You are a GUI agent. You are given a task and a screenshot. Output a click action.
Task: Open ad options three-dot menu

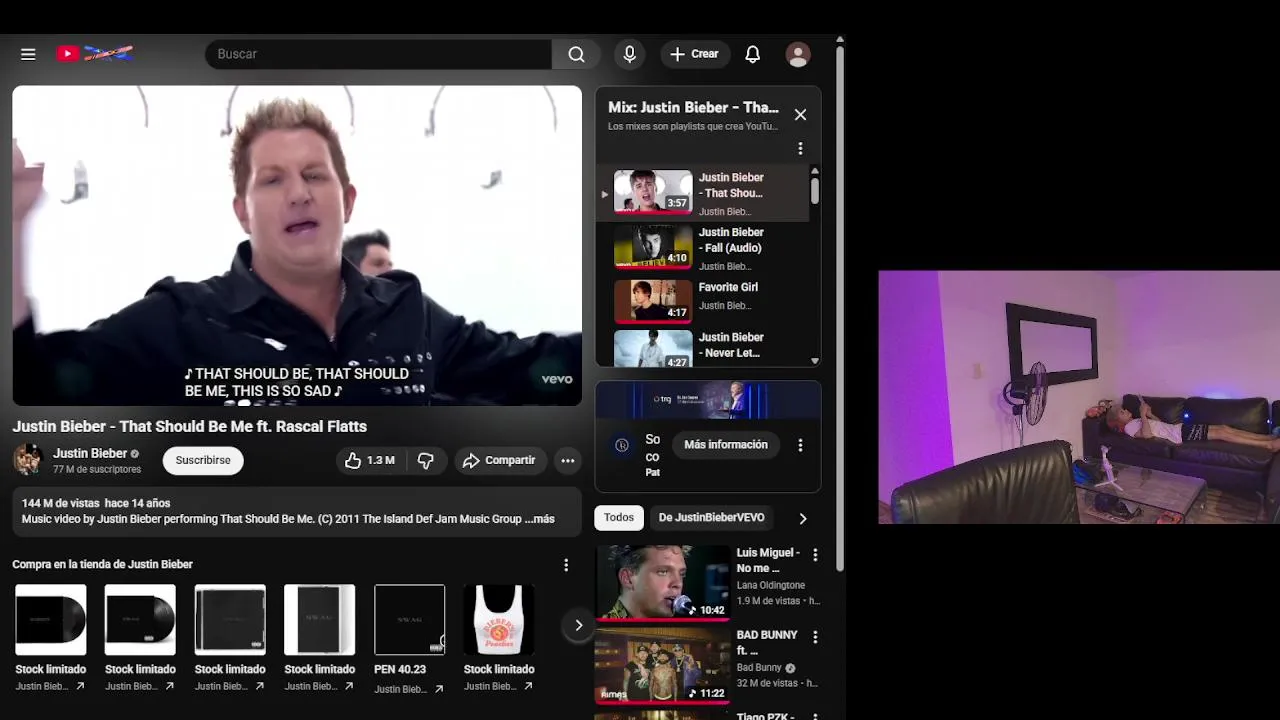click(800, 445)
